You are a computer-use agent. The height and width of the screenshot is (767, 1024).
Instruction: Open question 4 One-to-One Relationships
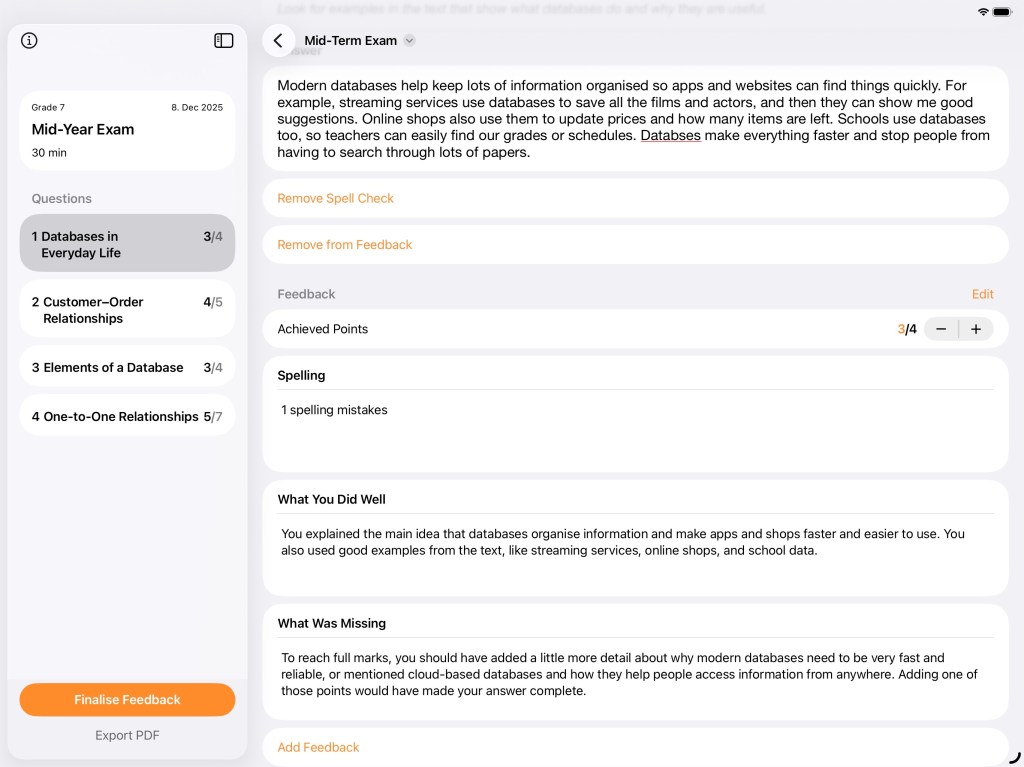pos(127,416)
